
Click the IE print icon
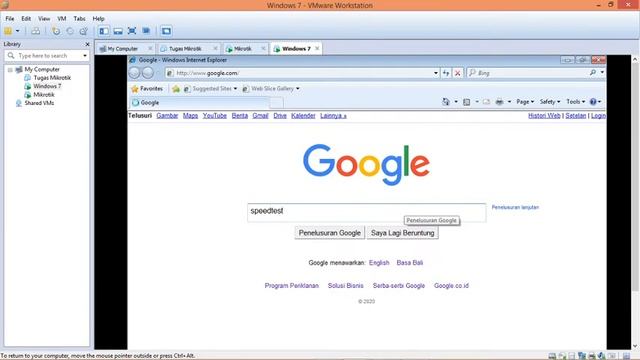click(x=499, y=102)
